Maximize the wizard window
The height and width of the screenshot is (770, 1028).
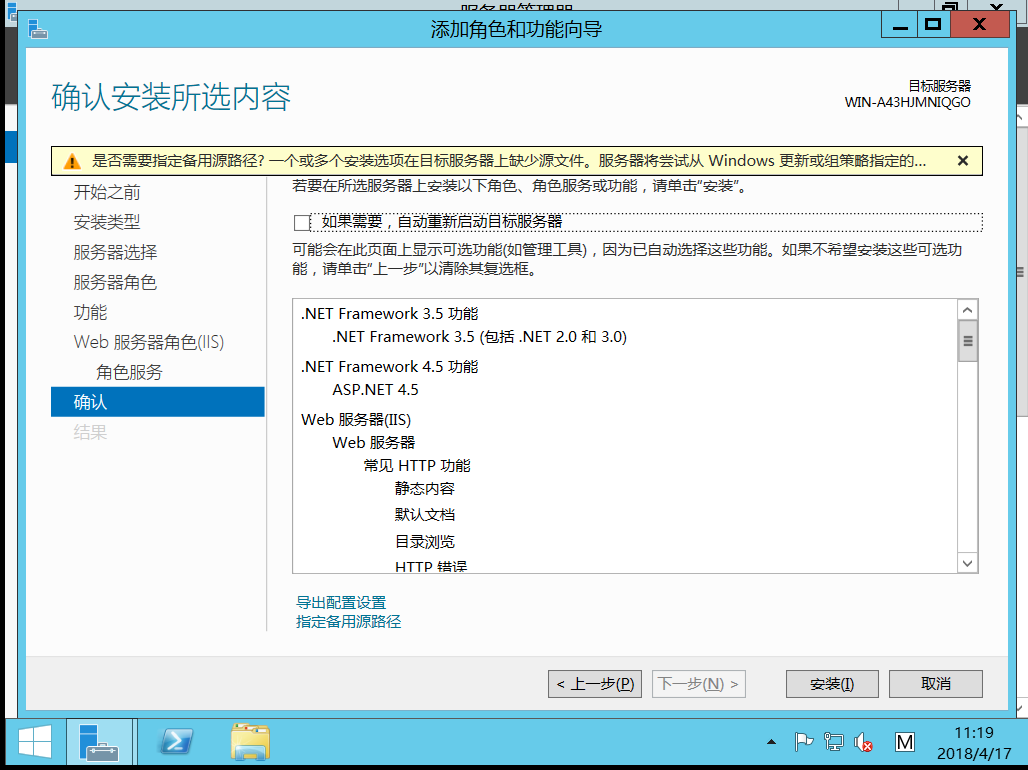(x=933, y=26)
